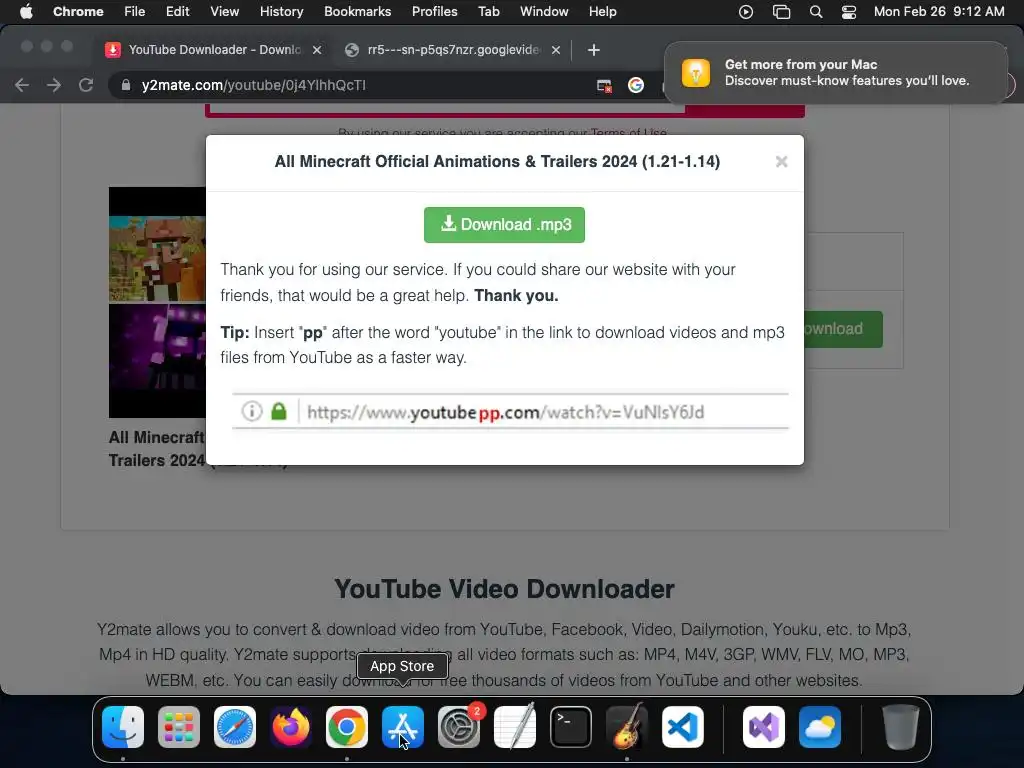
Task: Open a new Chrome tab
Action: 594,50
